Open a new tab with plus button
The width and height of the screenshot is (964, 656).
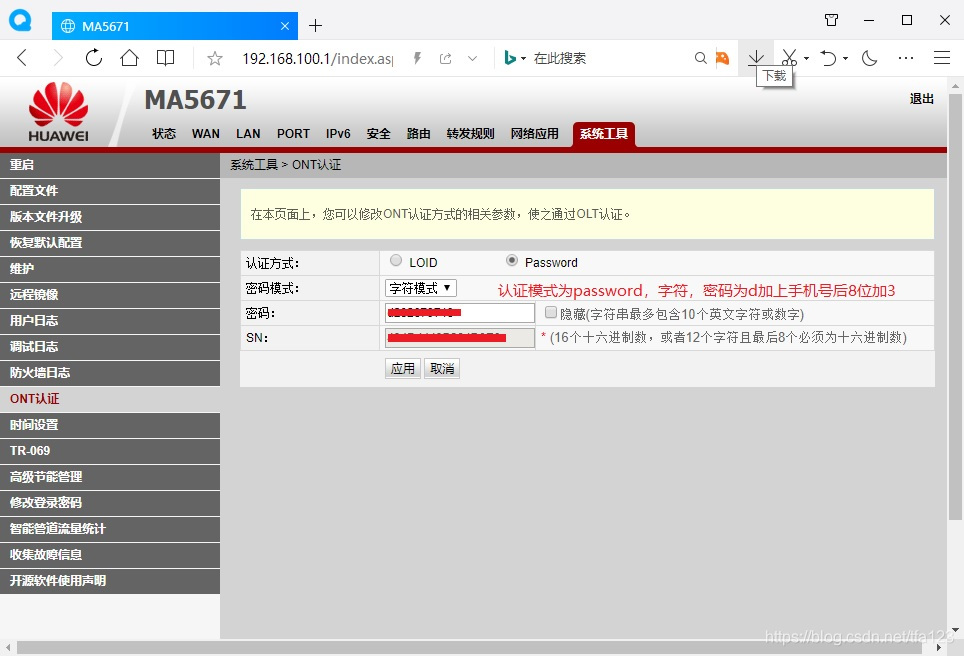pos(315,26)
